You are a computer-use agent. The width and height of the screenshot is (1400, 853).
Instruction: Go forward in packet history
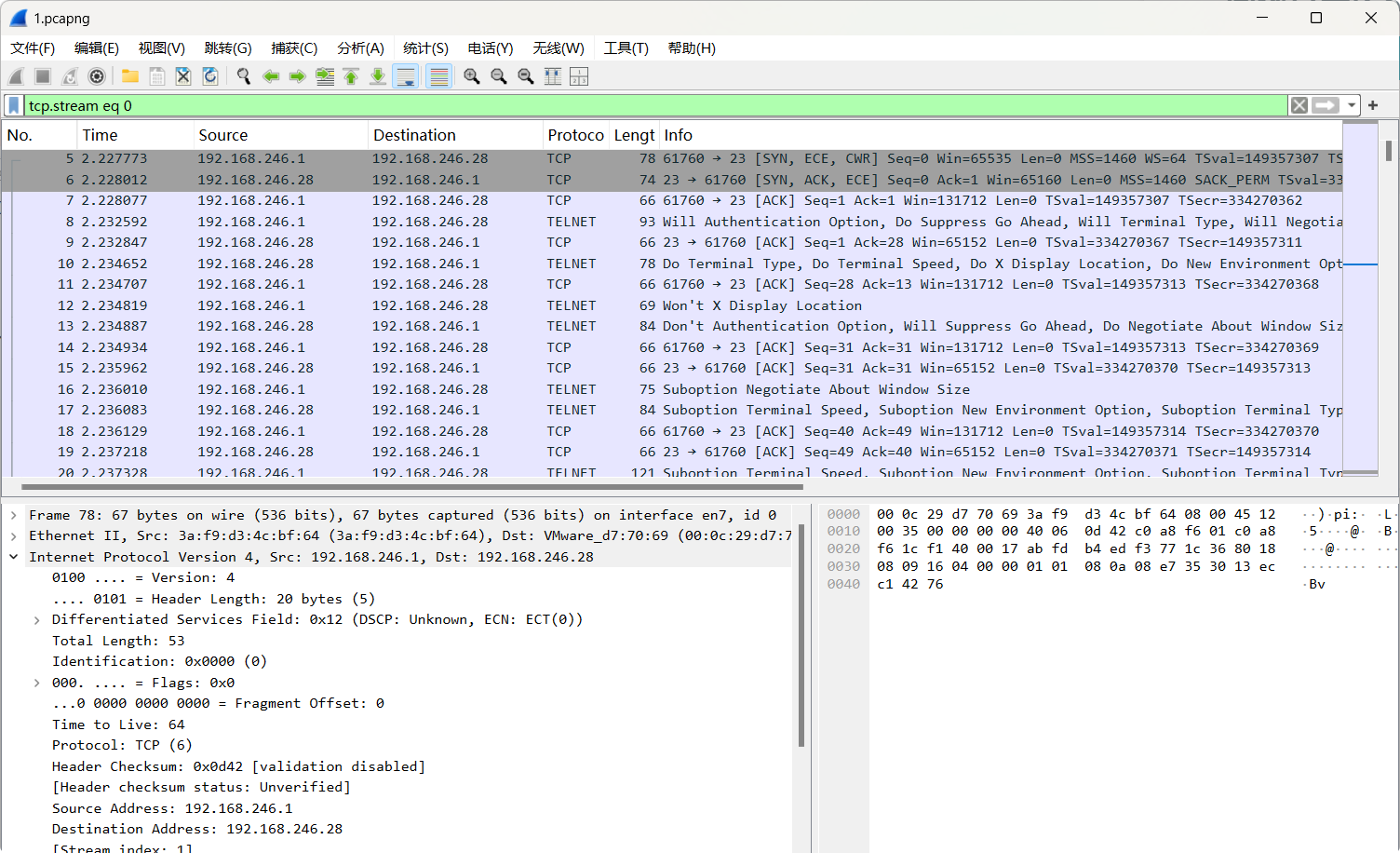(298, 76)
